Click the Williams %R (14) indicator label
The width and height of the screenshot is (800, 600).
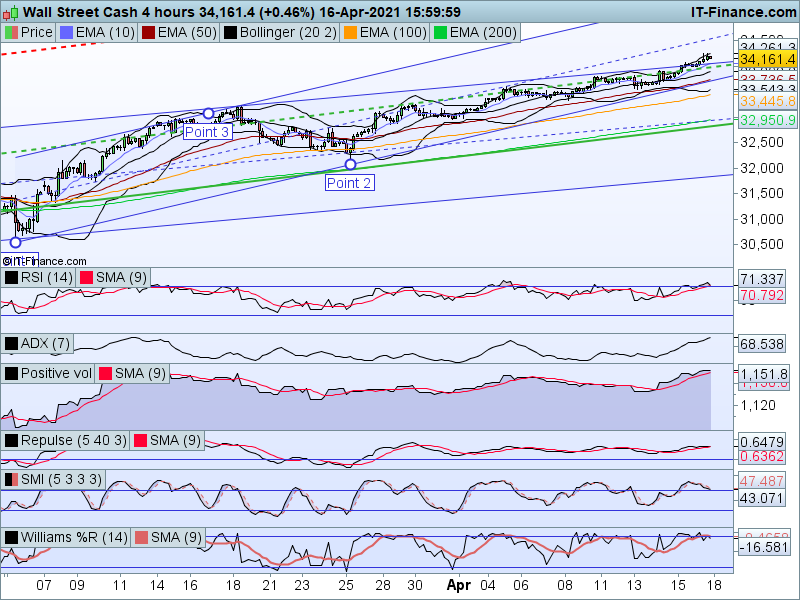coord(74,538)
